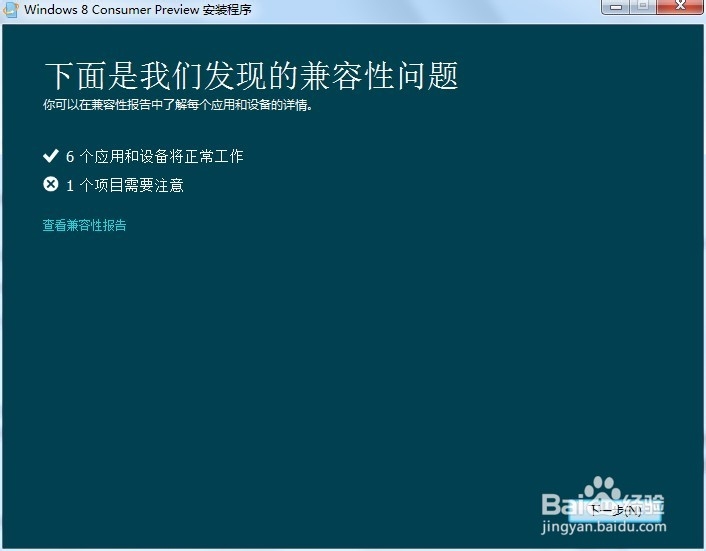Screen dimensions: 706x551
Task: Click the 下一步(N) button
Action: pyautogui.click(x=615, y=510)
